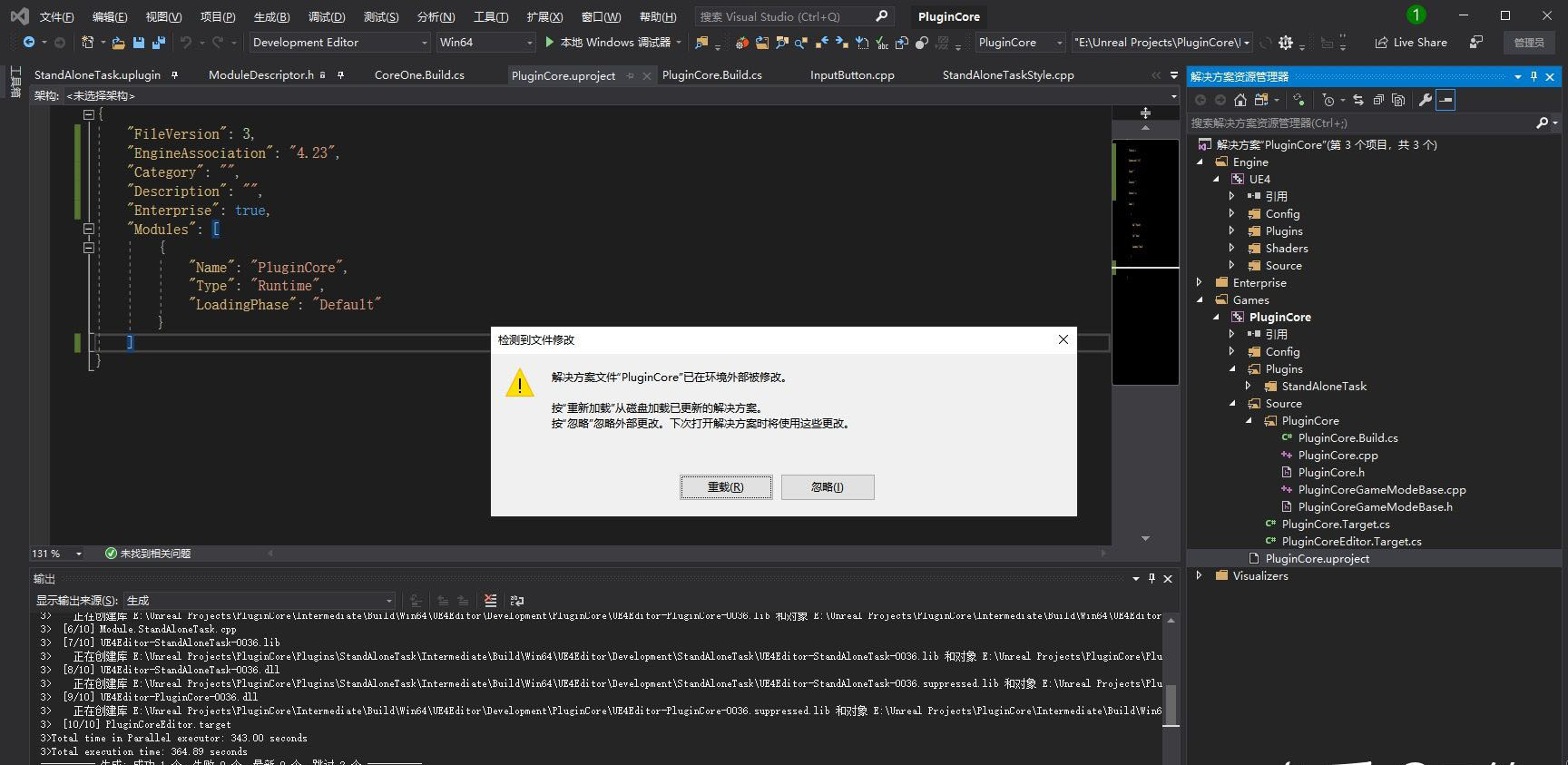Collapse the root JSON object fold marker
The image size is (1568, 765).
click(x=88, y=114)
